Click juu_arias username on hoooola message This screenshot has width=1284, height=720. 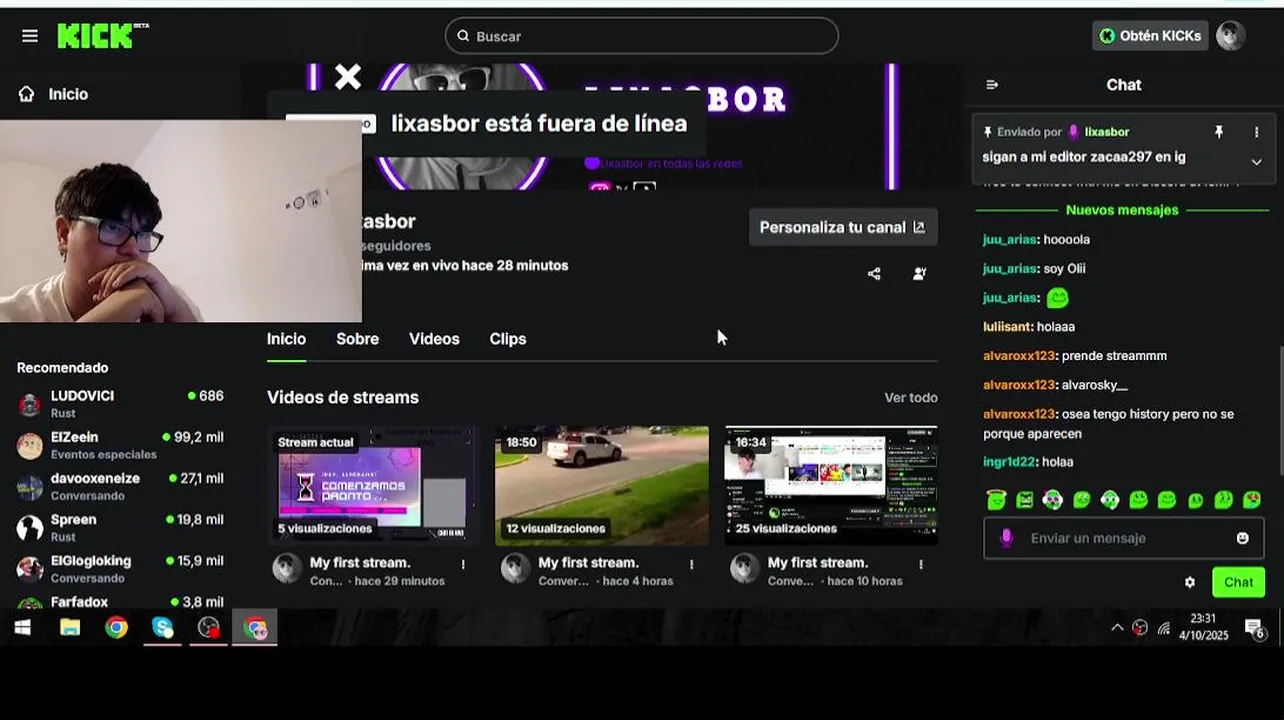[x=1010, y=240]
